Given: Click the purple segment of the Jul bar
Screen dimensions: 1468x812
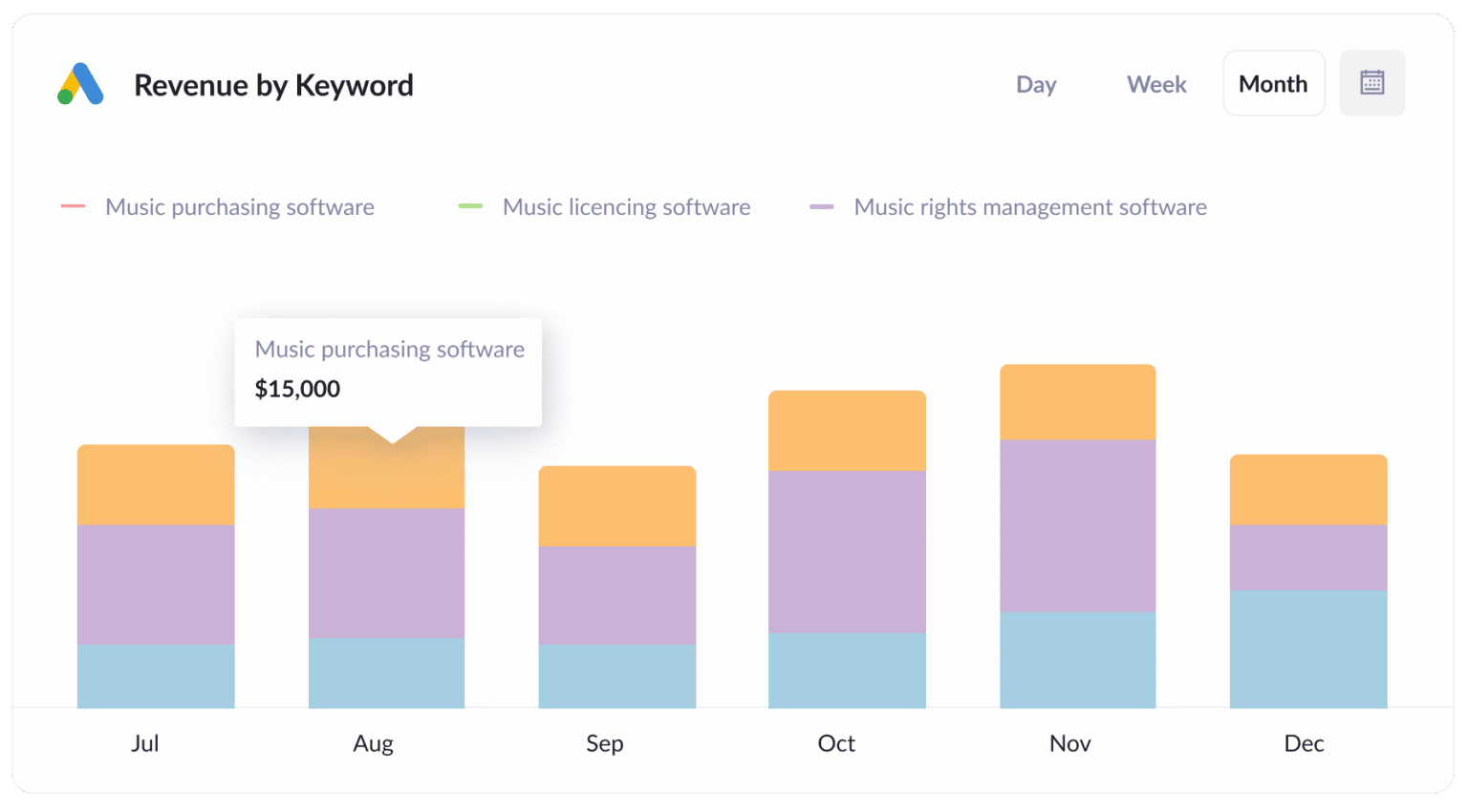Looking at the screenshot, I should [156, 583].
